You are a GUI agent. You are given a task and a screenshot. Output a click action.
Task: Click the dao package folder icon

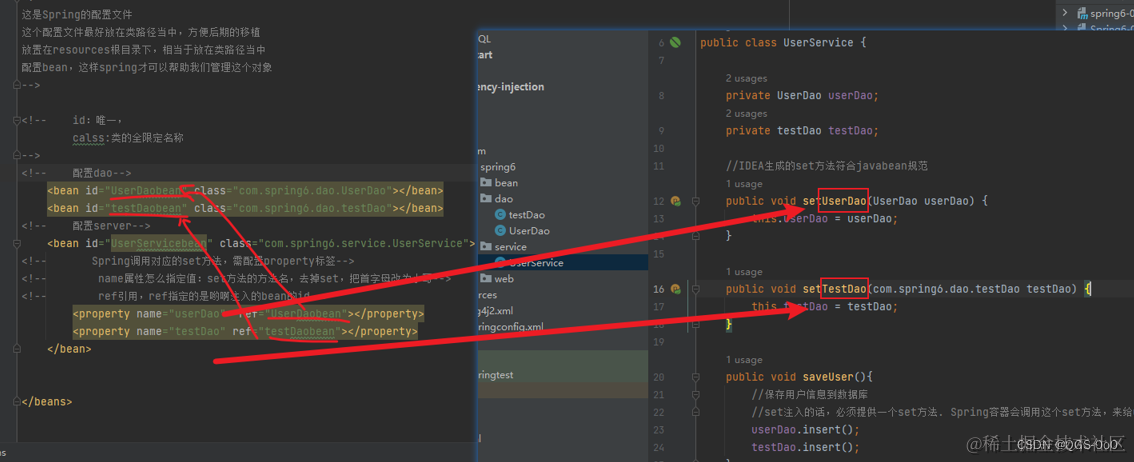pos(485,199)
